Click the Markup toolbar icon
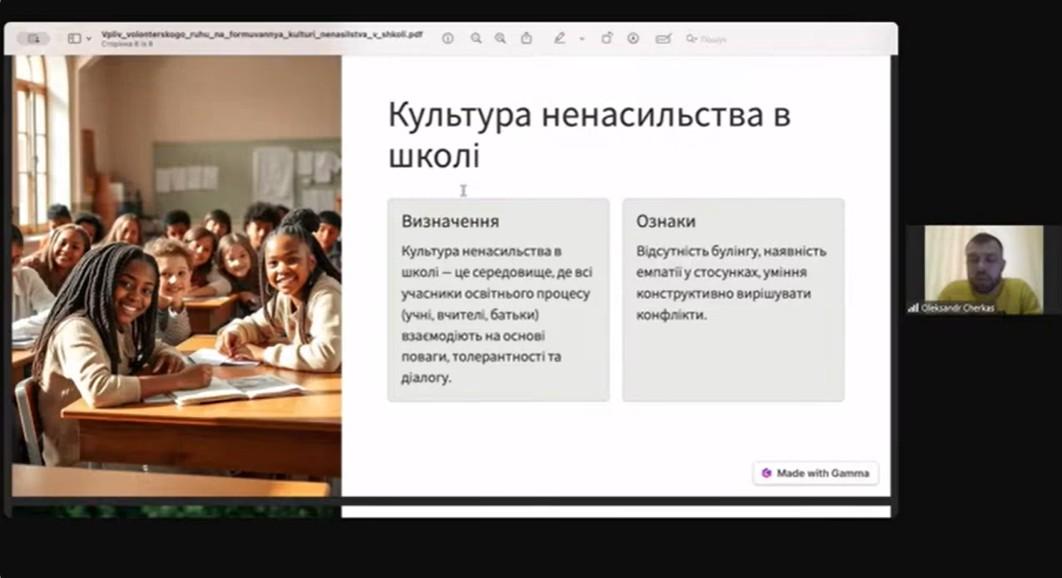 (x=633, y=38)
